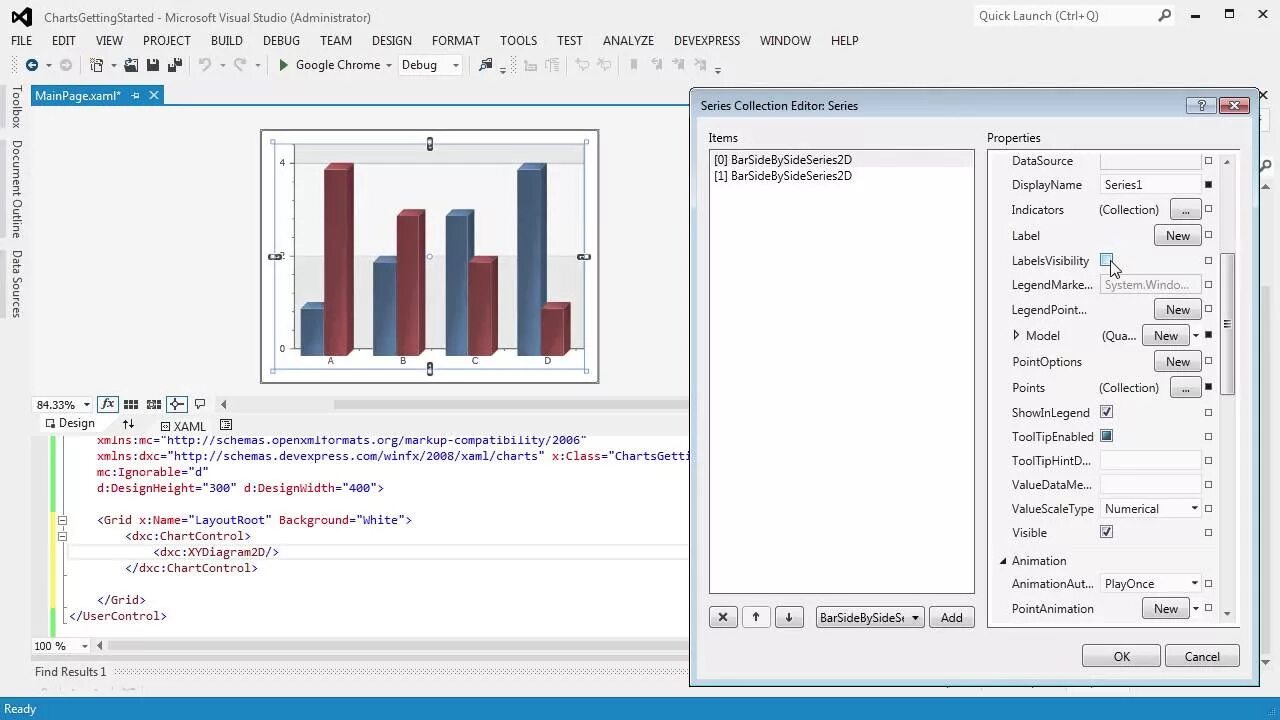Open the DEVEXPRESS menu

pos(706,41)
